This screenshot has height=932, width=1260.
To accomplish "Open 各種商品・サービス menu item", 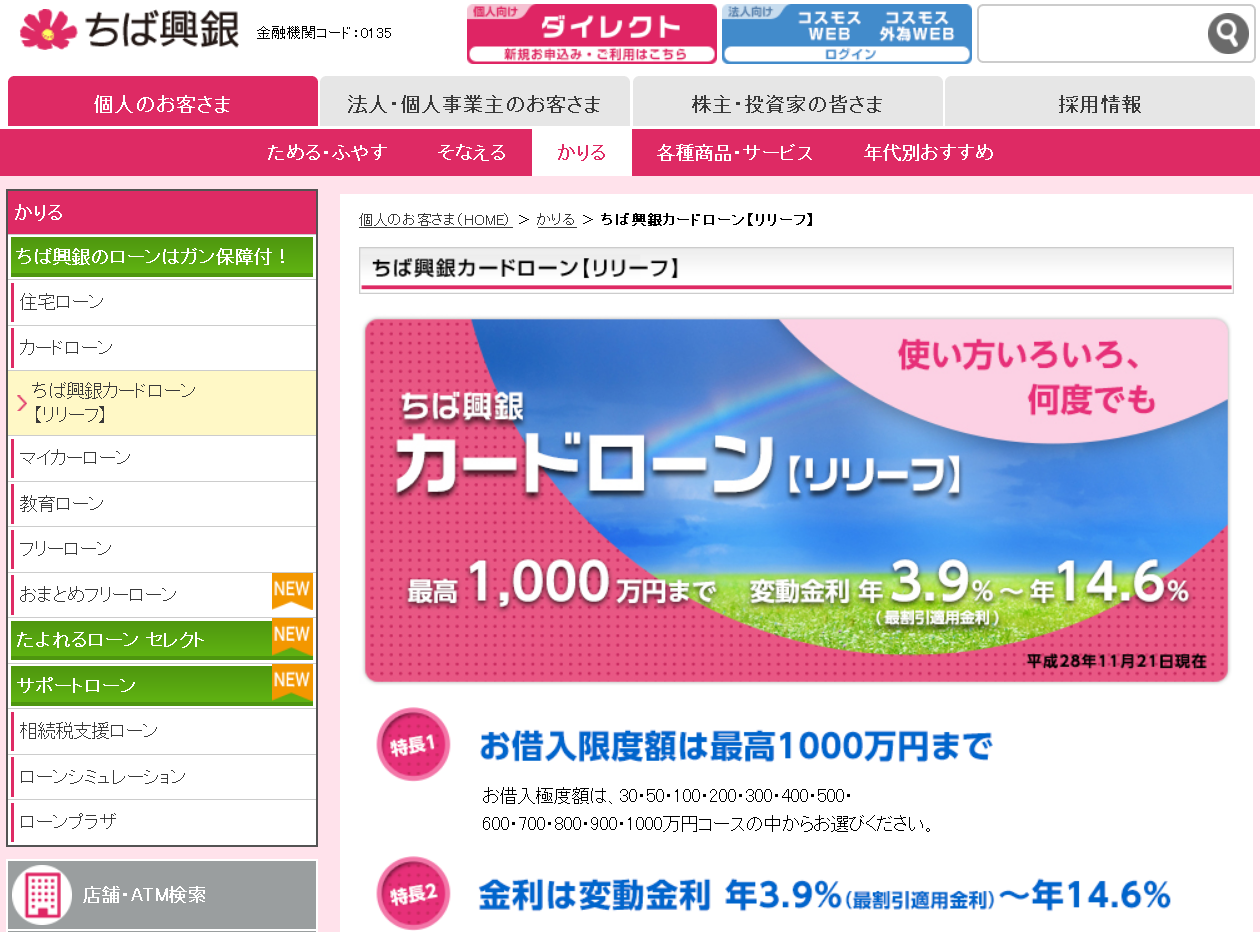I will click(x=735, y=153).
